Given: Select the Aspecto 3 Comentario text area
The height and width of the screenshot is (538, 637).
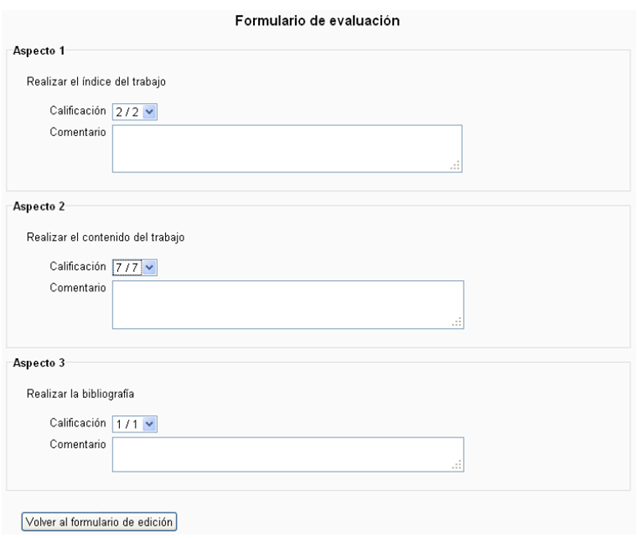Looking at the screenshot, I should [x=287, y=453].
